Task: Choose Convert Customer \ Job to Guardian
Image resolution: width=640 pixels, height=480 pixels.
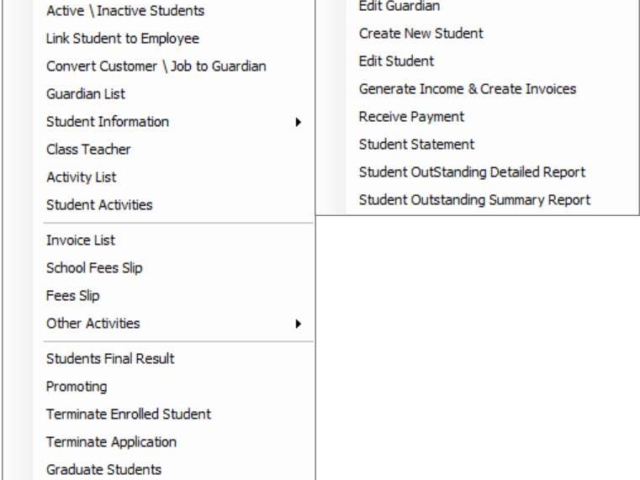Action: (x=156, y=66)
